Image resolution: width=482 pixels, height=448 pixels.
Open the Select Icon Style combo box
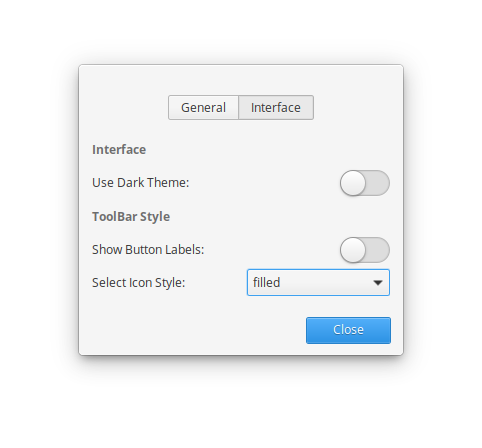point(318,282)
